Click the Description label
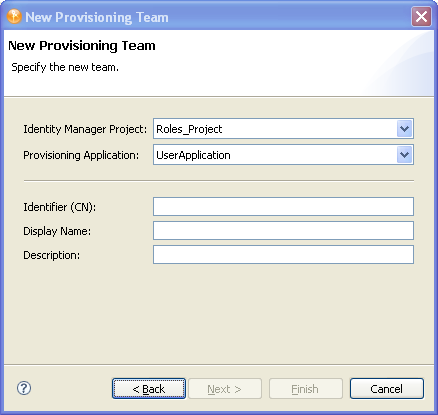The image size is (438, 415). [x=52, y=255]
